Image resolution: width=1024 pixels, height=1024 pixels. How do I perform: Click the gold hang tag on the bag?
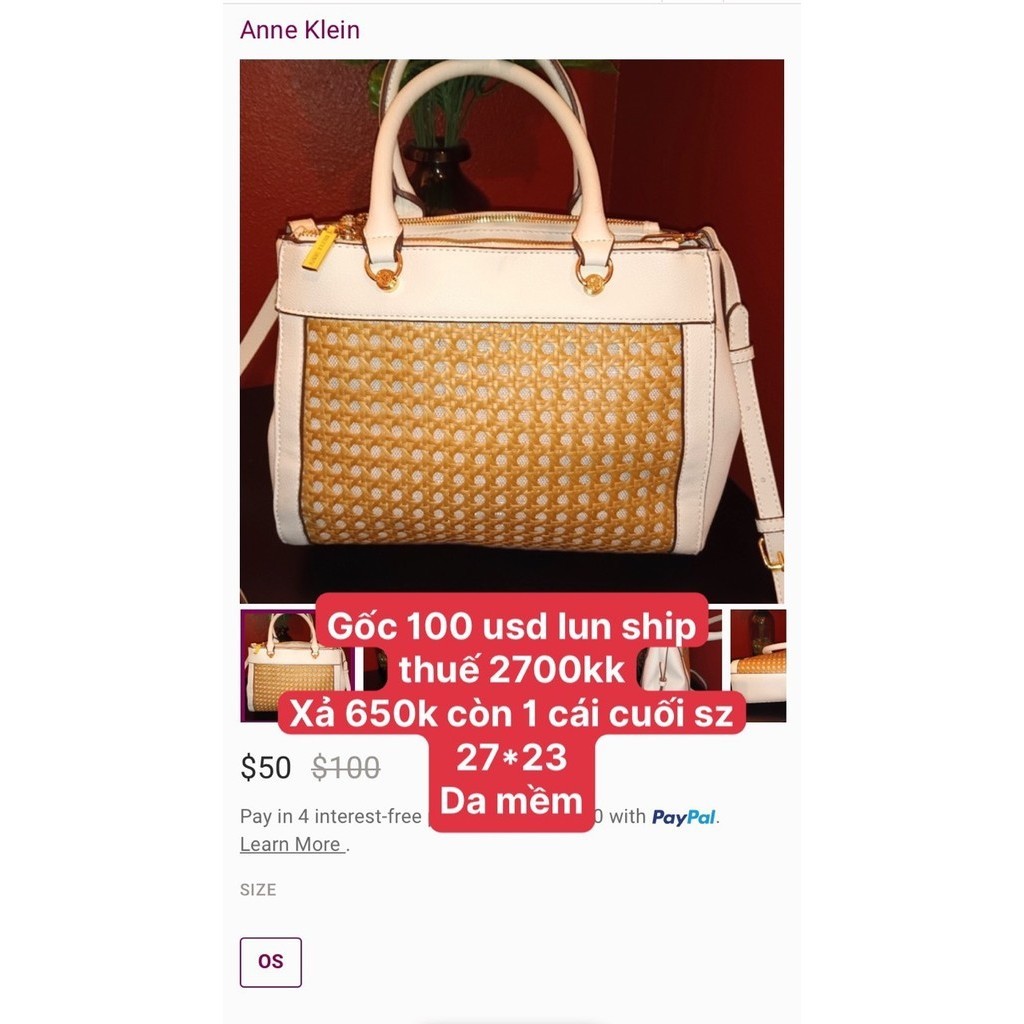click(320, 248)
